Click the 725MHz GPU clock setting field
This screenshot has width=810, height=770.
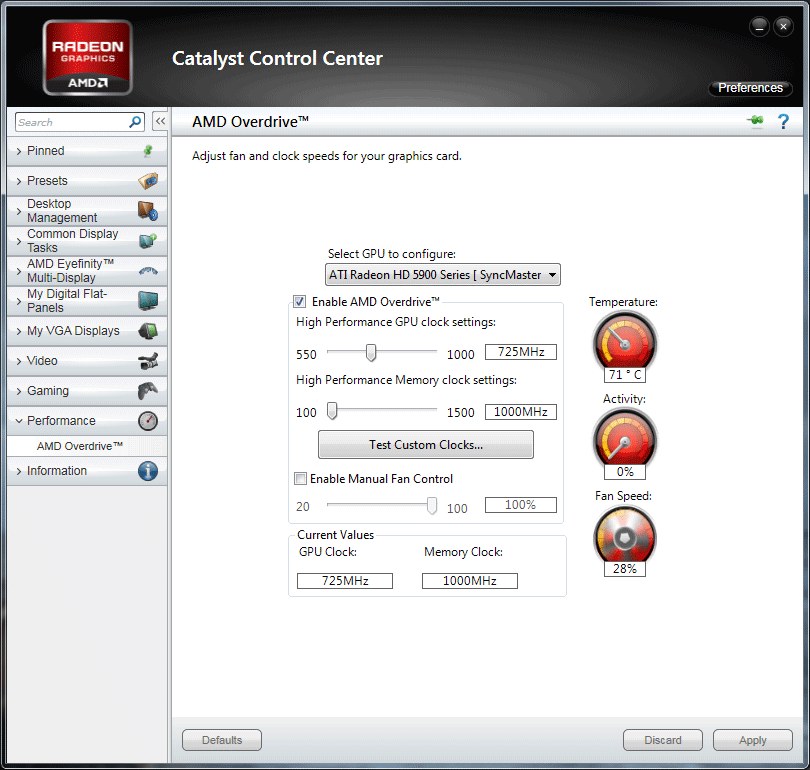click(x=521, y=352)
